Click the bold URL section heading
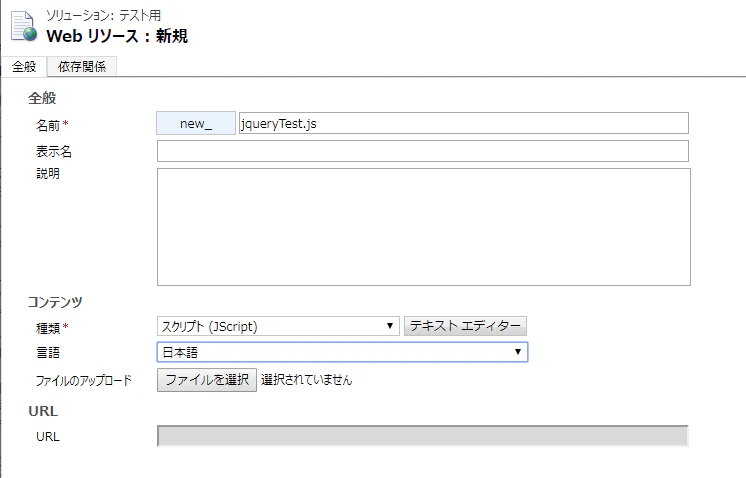 coord(43,411)
